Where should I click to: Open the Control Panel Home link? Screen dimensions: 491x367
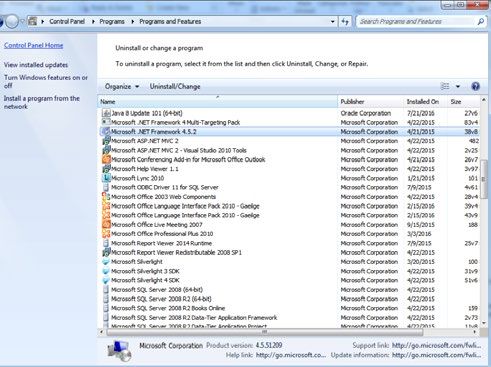(33, 45)
